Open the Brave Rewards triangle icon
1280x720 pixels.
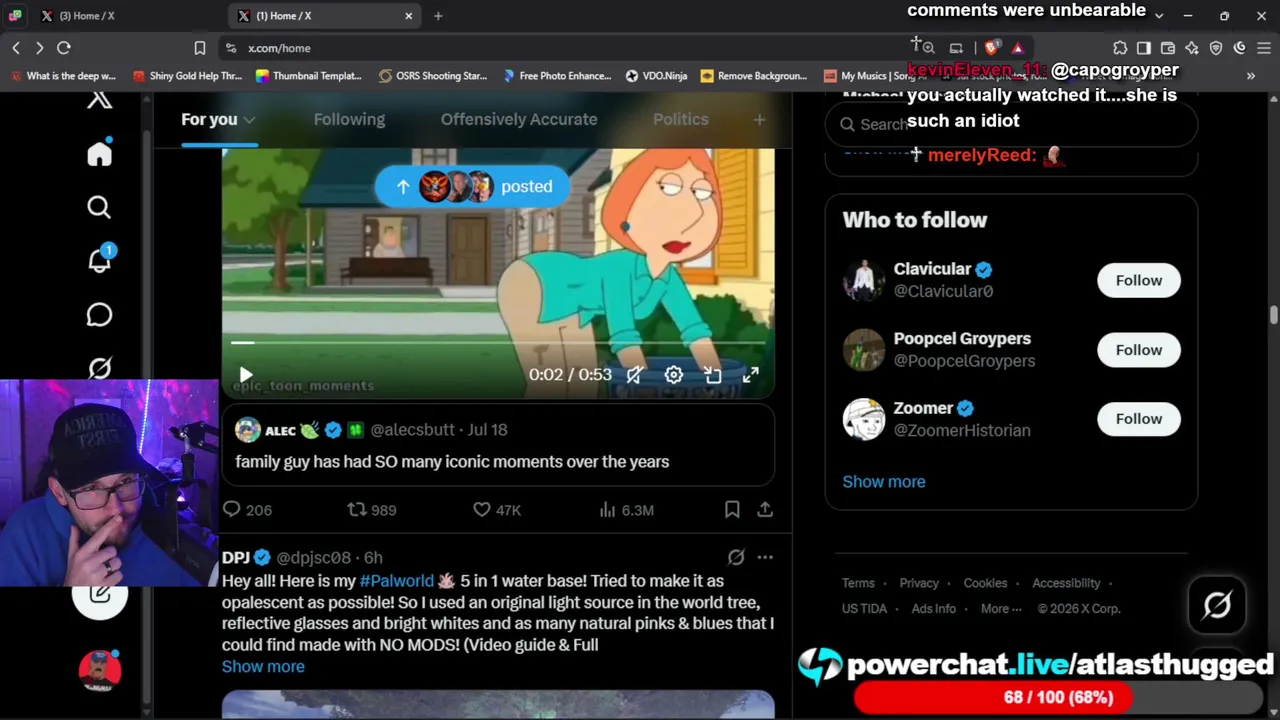point(1017,48)
